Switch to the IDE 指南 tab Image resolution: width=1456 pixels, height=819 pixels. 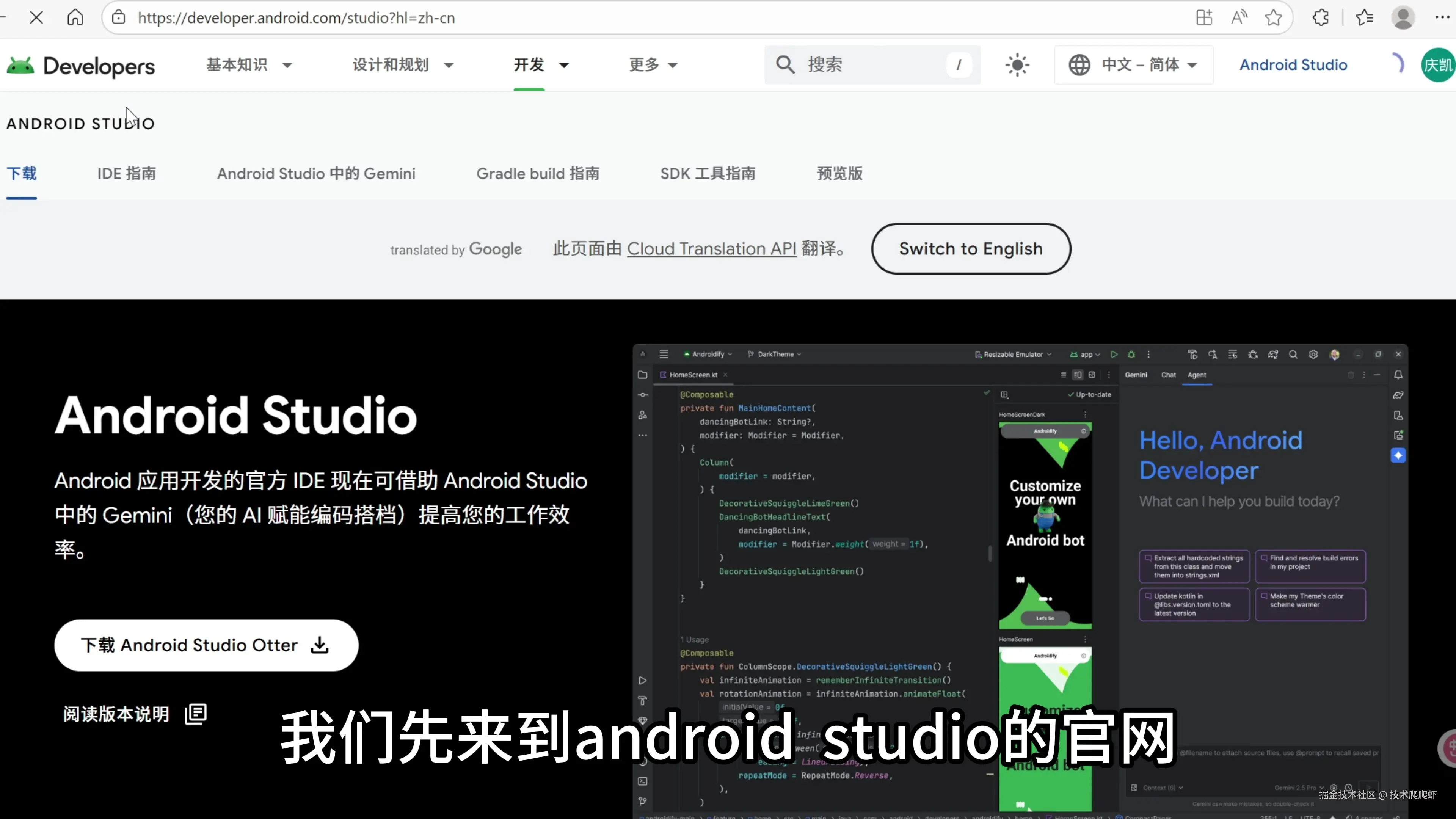[127, 174]
